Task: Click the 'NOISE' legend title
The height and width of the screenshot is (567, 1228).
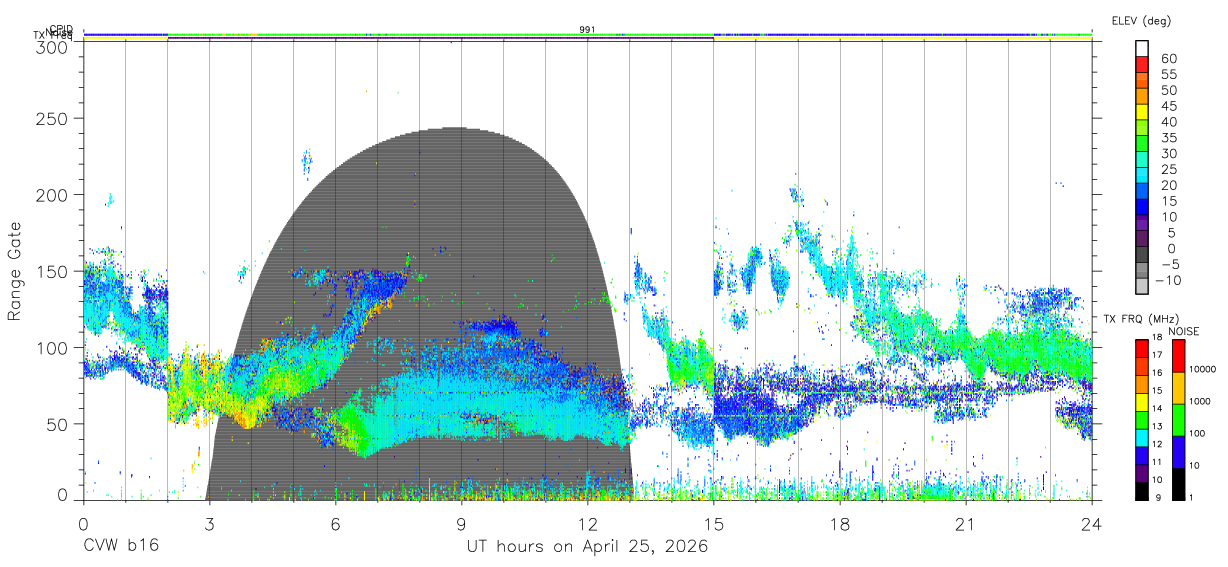Action: click(1184, 331)
